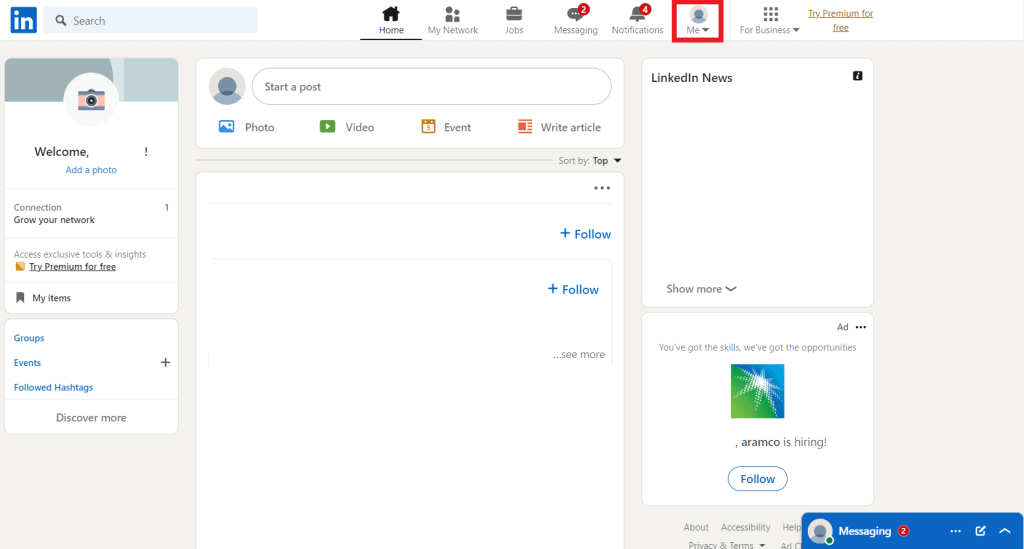Open the Messaging overlay title bar
The width and height of the screenshot is (1024, 549).
tap(912, 531)
